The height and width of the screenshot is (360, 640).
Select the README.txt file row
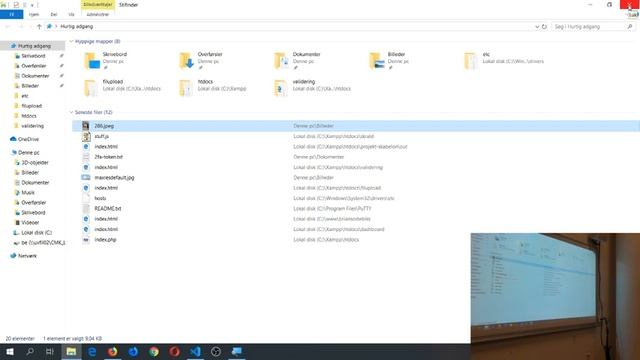pyautogui.click(x=355, y=209)
